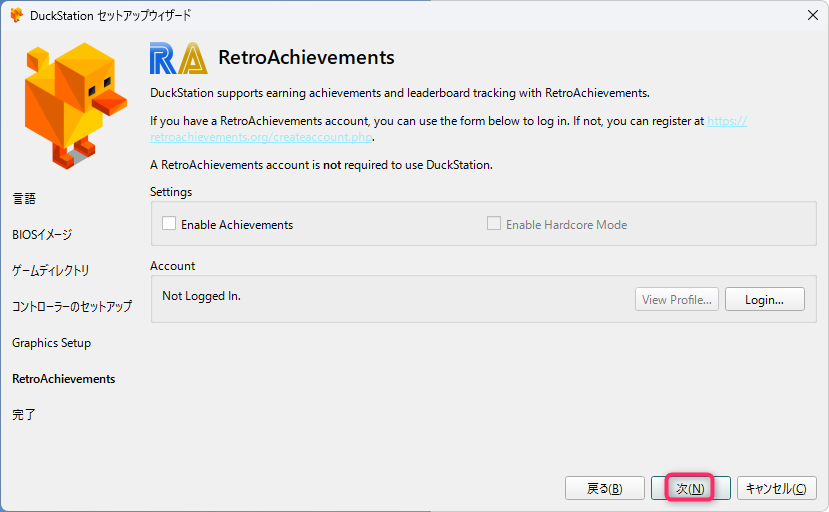This screenshot has height=512, width=829.
Task: Click the RetroAchievements RA logo
Action: [177, 59]
